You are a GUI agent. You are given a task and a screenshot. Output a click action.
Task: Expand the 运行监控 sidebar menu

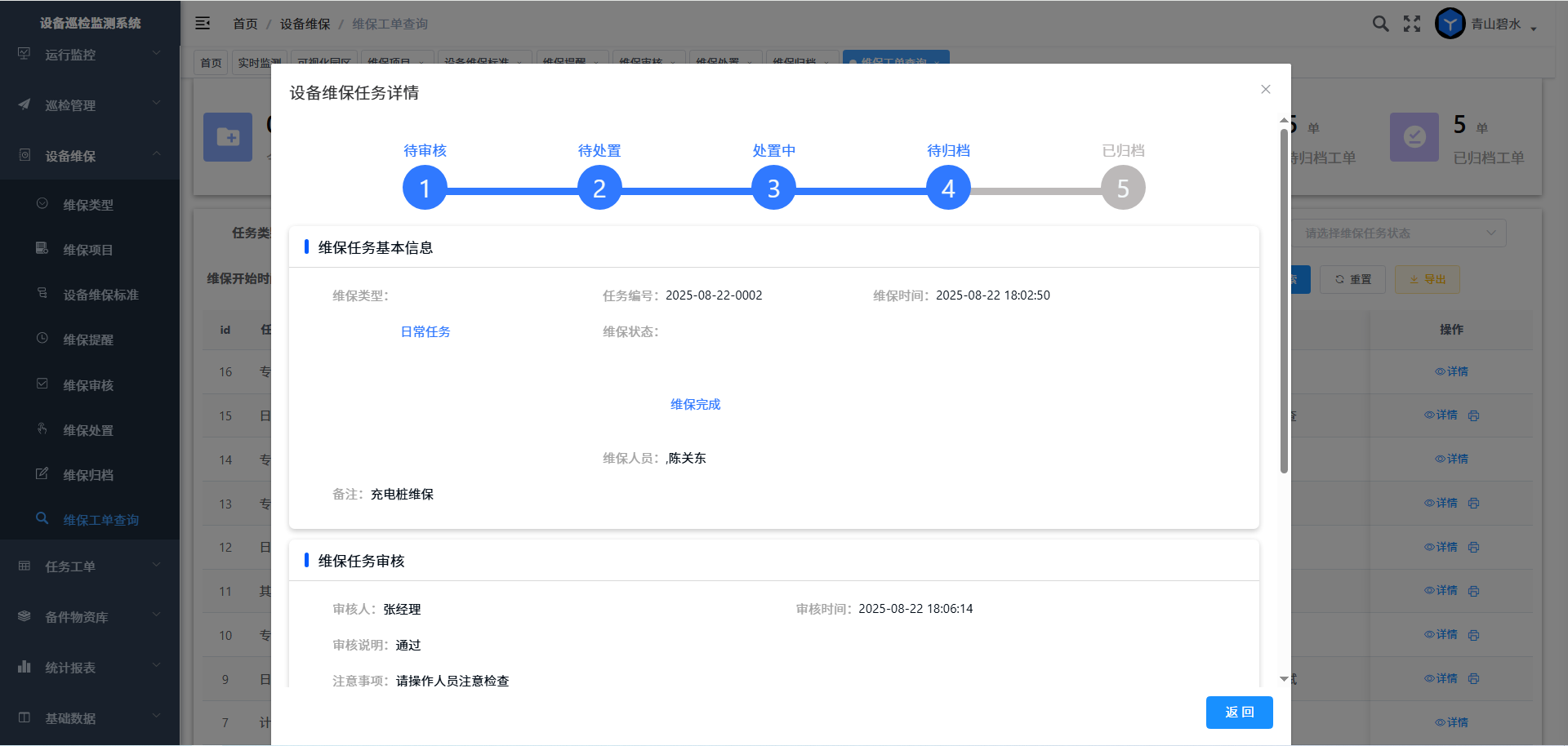pyautogui.click(x=90, y=55)
